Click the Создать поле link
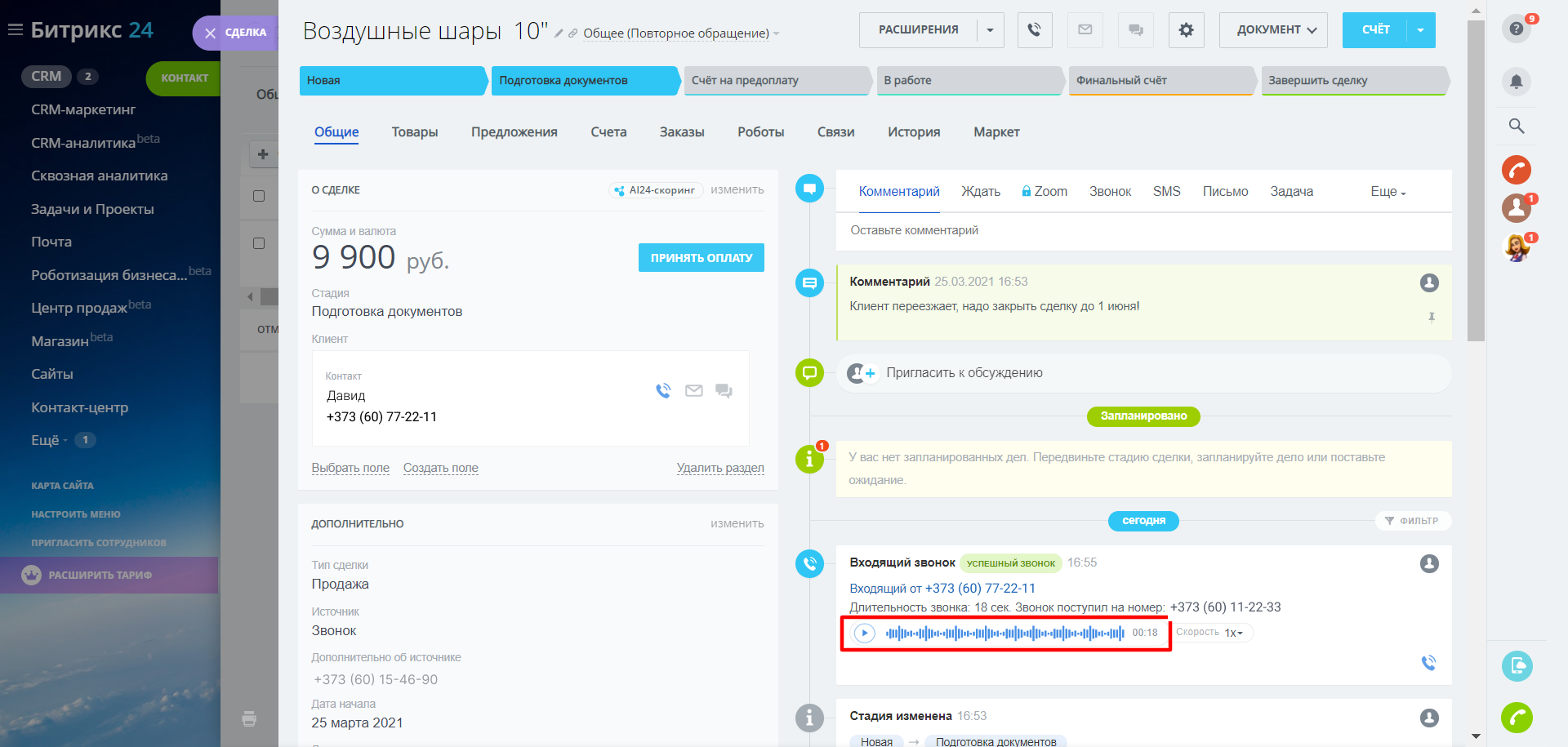The width and height of the screenshot is (1568, 747). point(440,468)
